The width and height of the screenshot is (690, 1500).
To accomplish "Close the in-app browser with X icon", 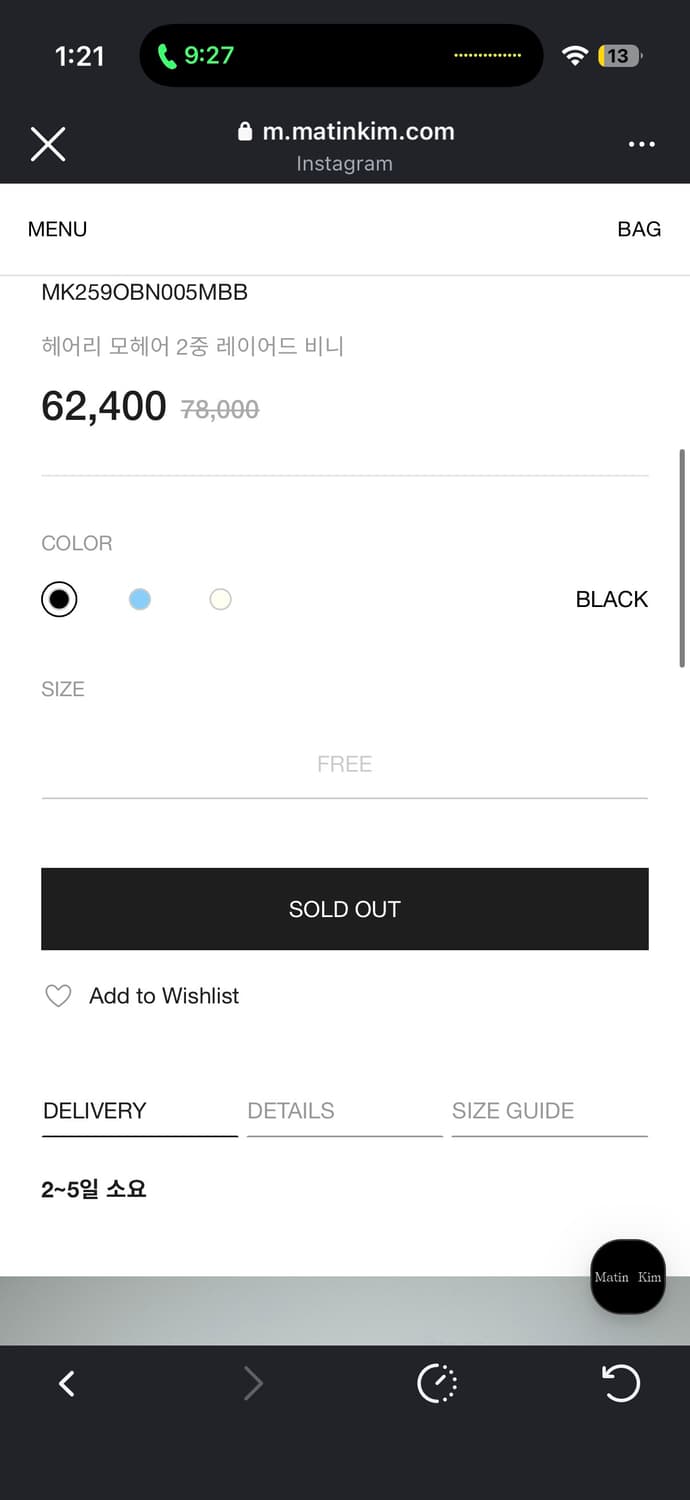I will pyautogui.click(x=48, y=144).
